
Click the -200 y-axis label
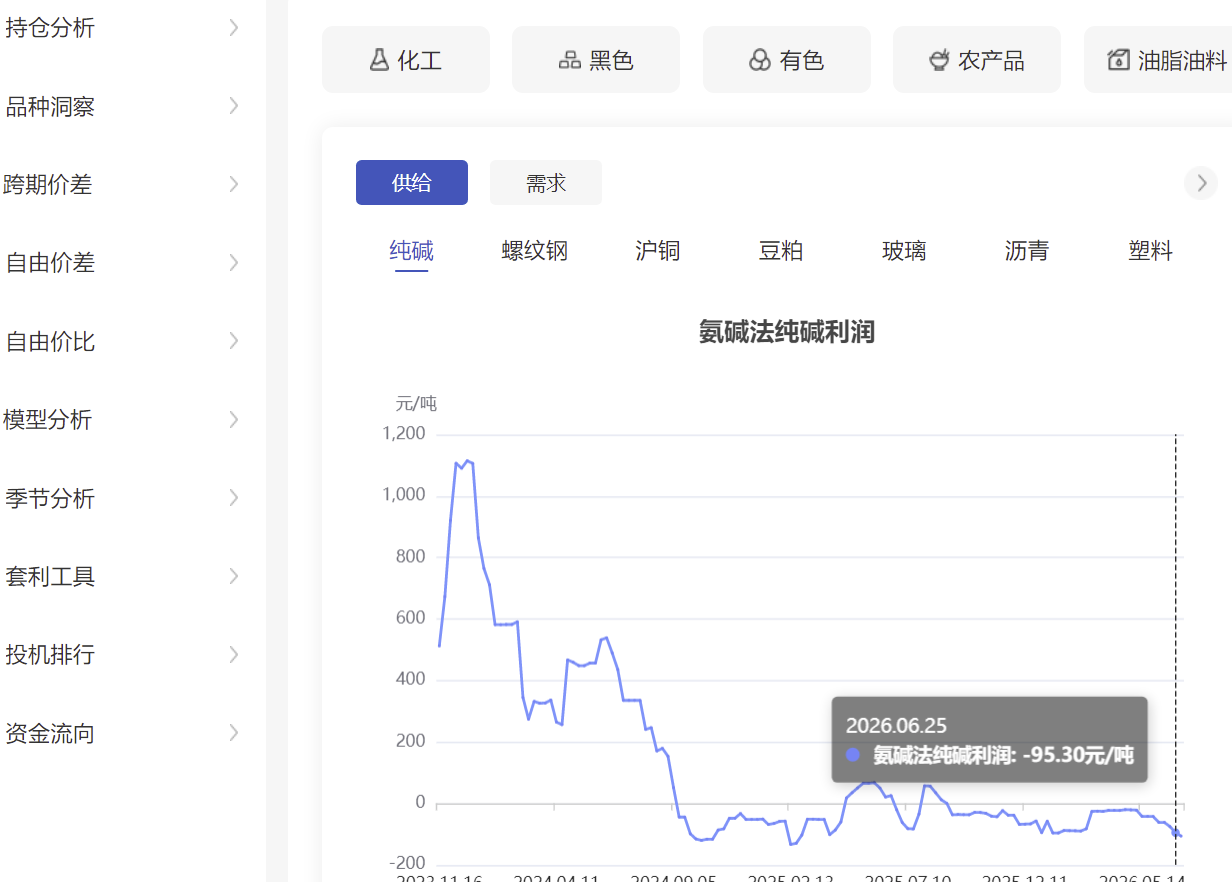coord(409,864)
